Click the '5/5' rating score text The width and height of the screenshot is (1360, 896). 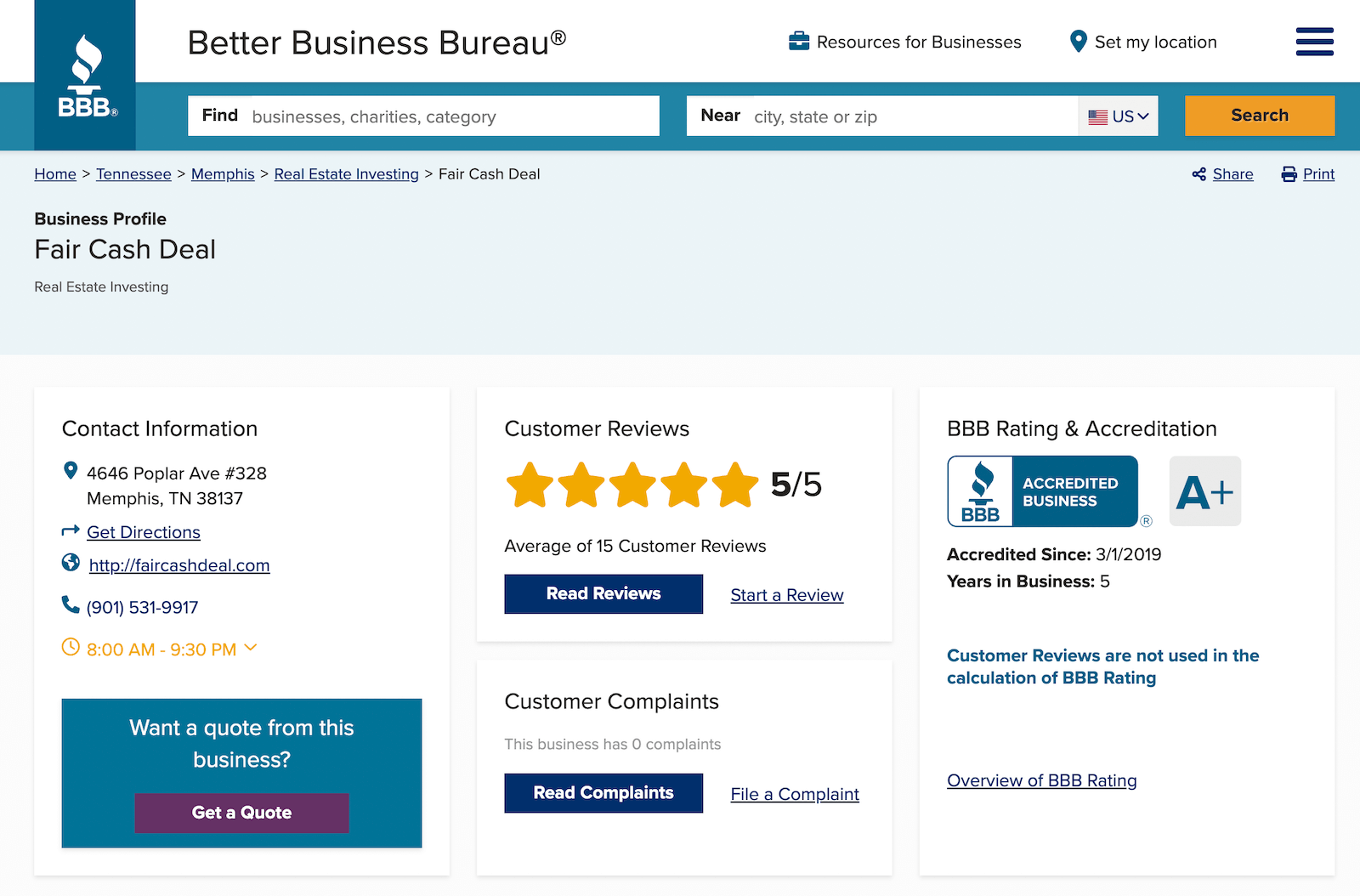tap(796, 485)
